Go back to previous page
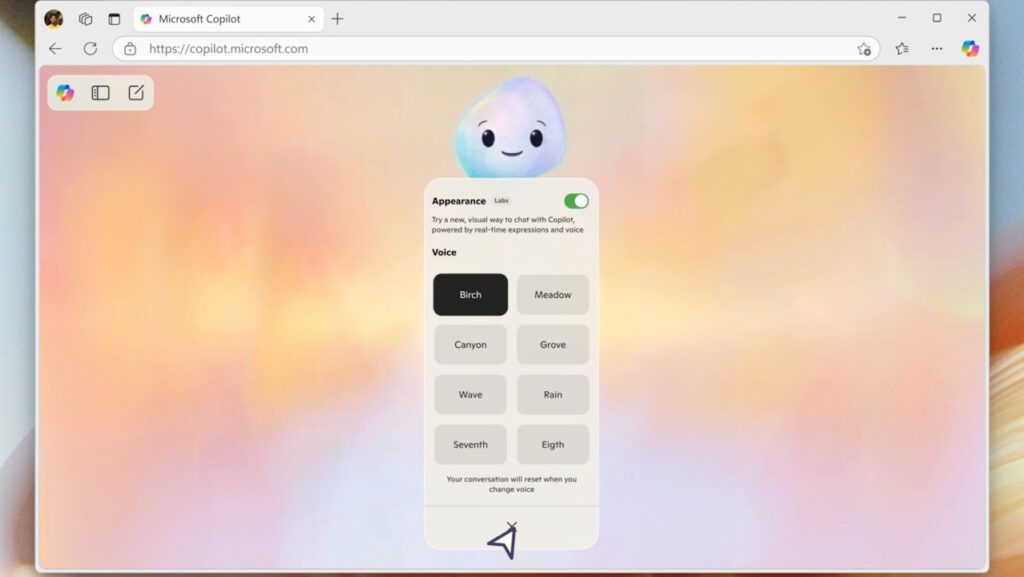The width and height of the screenshot is (1024, 577). [x=56, y=48]
